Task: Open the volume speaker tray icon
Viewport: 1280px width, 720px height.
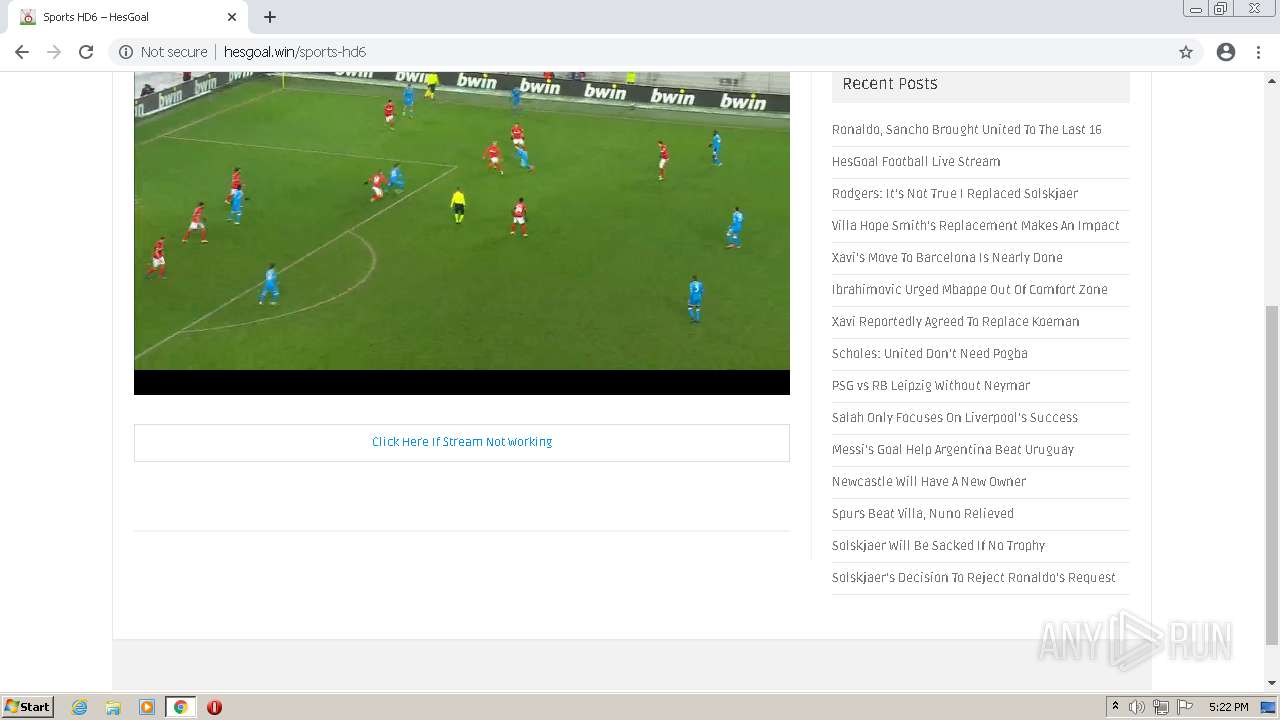Action: coord(1137,707)
